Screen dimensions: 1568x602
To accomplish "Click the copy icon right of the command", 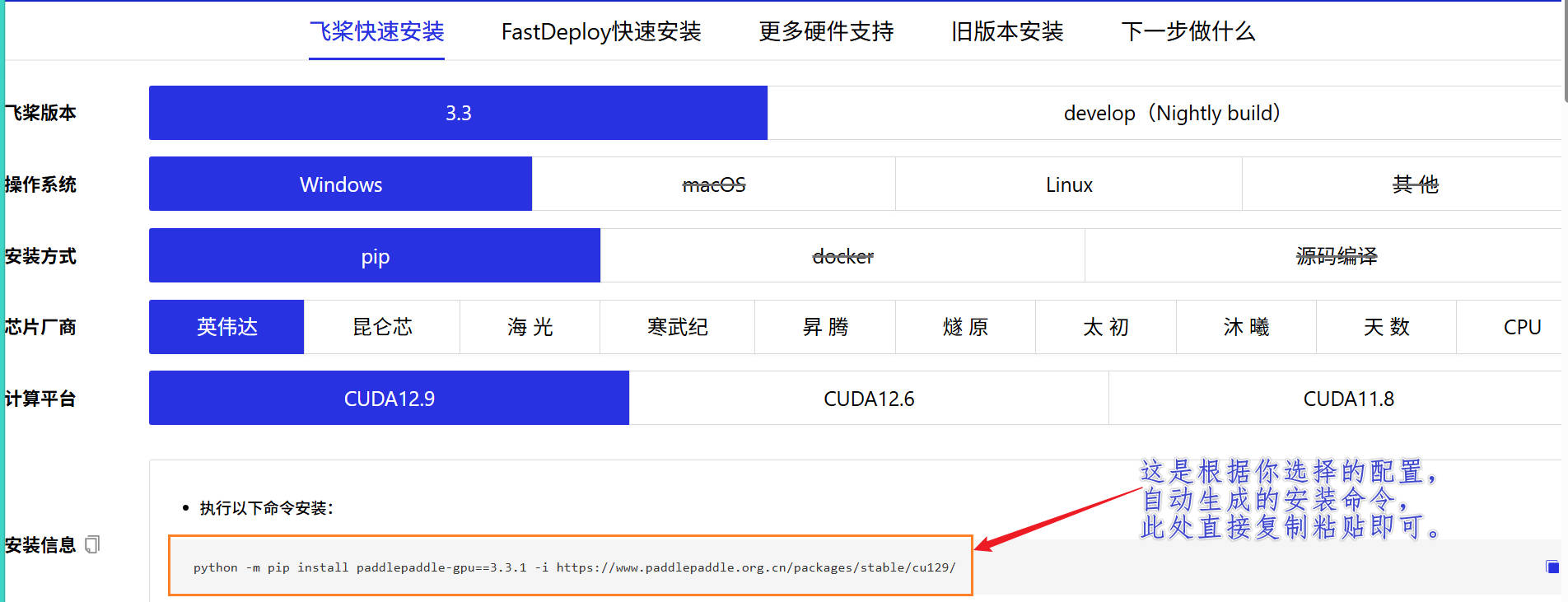I will click(1552, 567).
